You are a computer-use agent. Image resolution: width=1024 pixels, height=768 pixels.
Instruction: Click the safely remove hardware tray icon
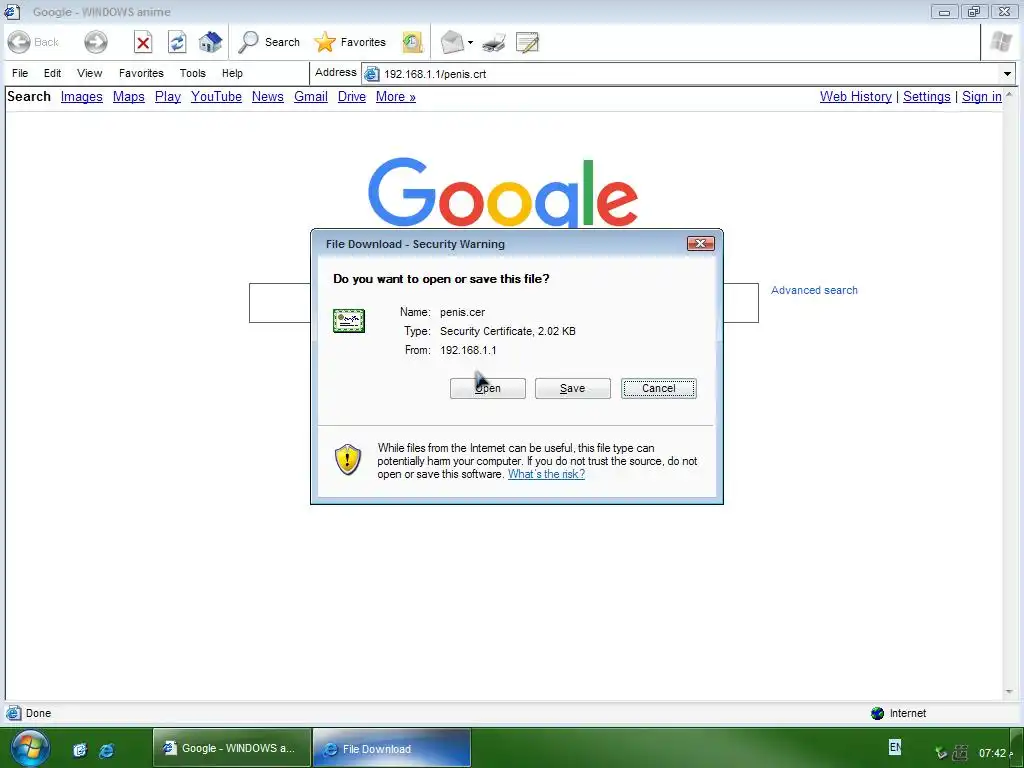coord(941,753)
